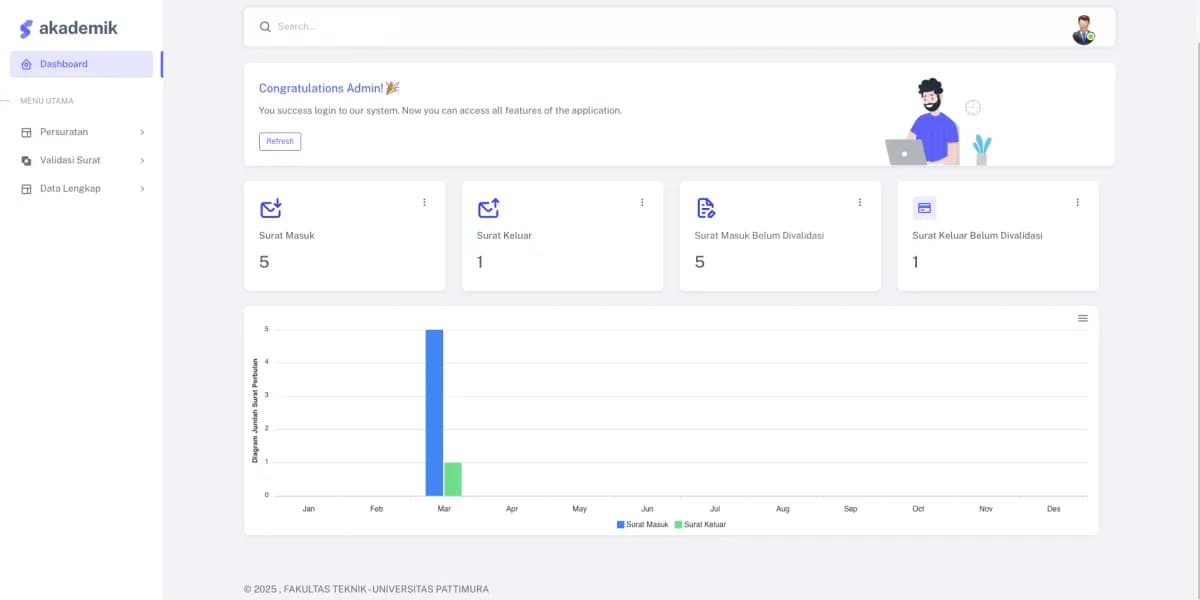Image resolution: width=1200 pixels, height=600 pixels.
Task: Click the Surat Masuk envelope icon
Action: [270, 208]
